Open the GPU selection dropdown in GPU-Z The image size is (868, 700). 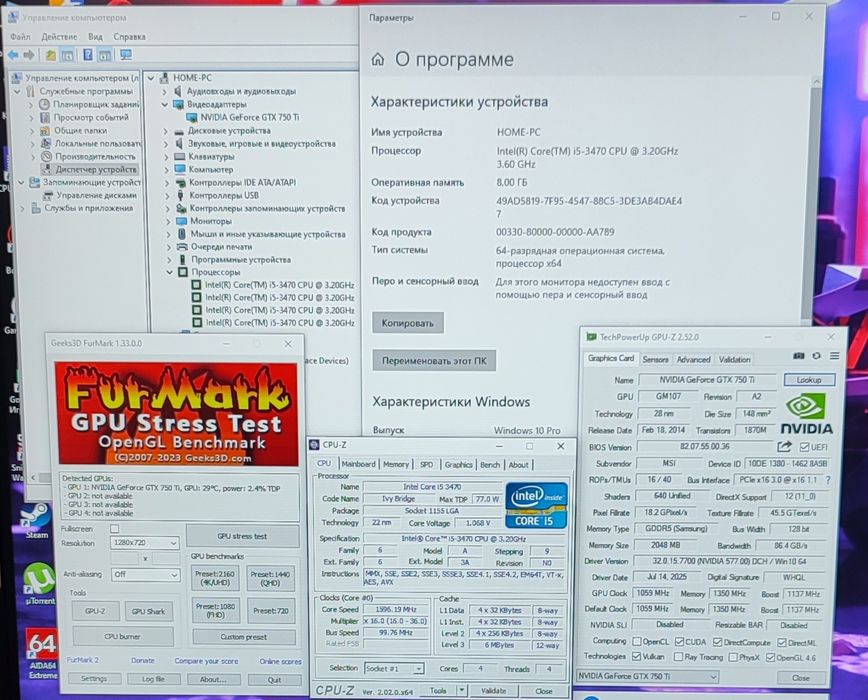pyautogui.click(x=647, y=676)
